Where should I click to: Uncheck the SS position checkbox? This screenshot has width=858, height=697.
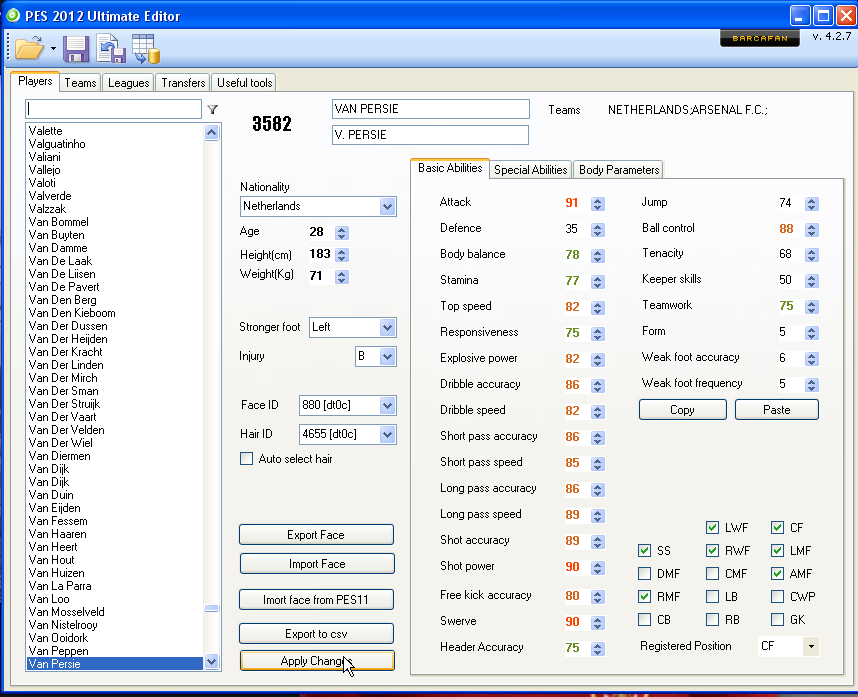[x=645, y=550]
